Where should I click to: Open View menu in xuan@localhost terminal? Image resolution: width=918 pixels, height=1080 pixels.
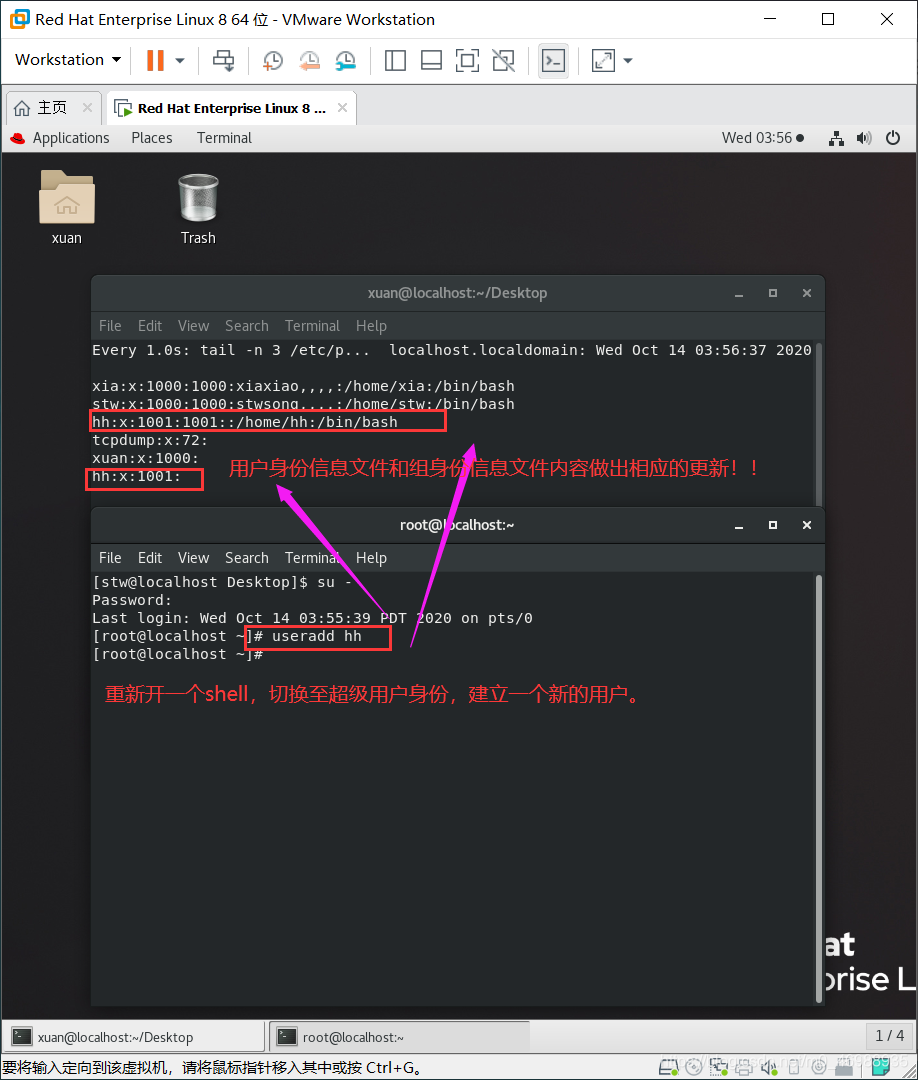194,326
